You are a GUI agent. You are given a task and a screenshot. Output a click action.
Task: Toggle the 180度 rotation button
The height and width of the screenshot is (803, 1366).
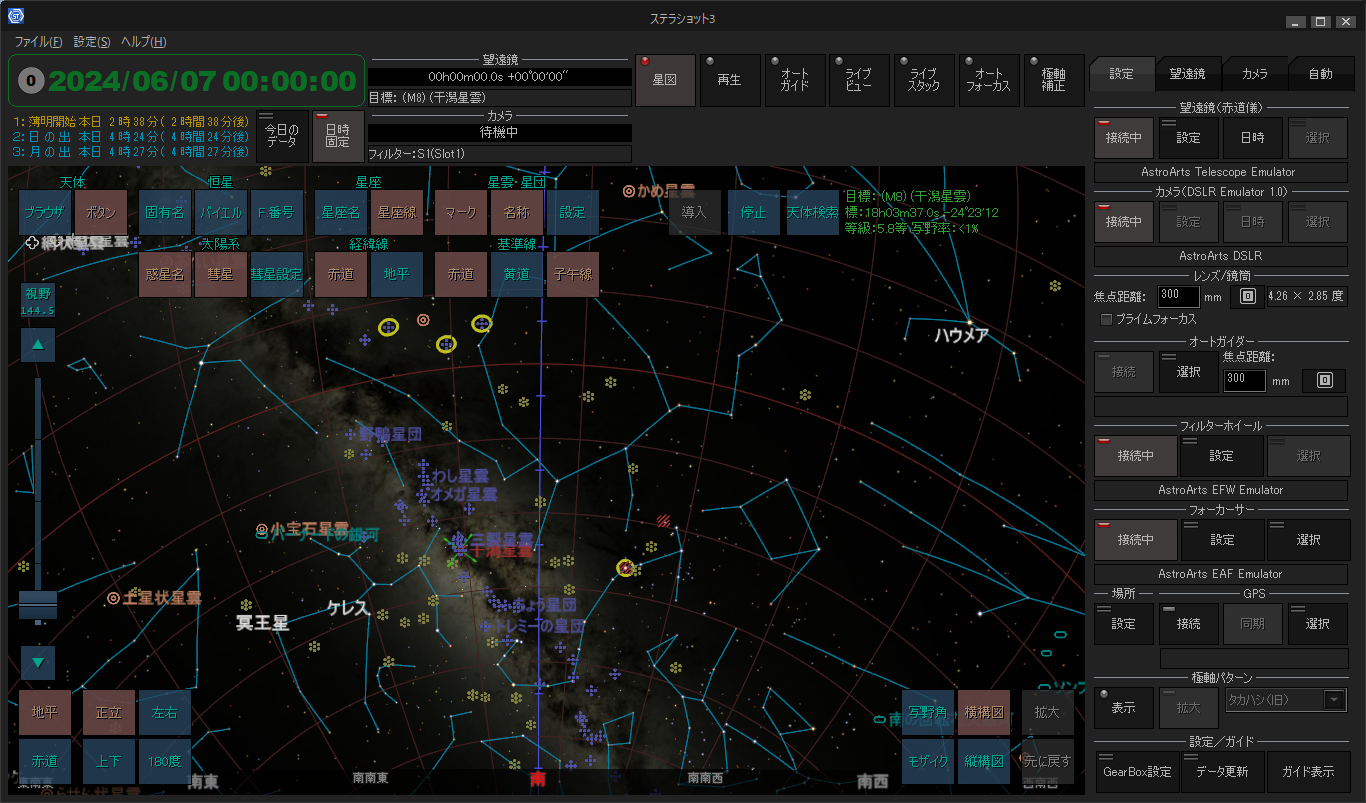165,761
